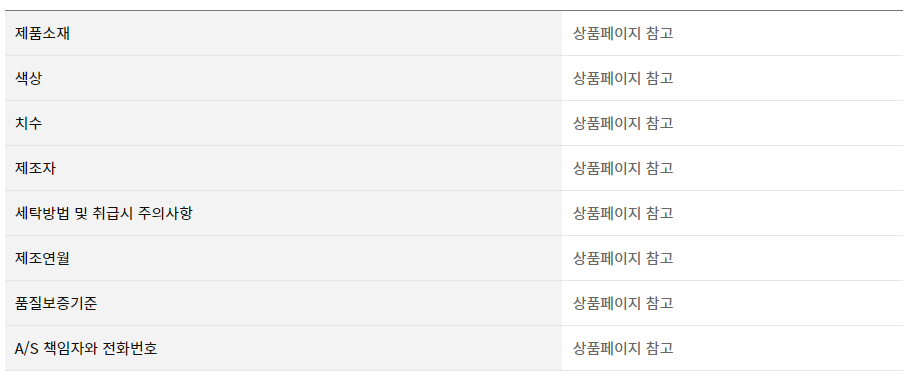Select the 제조연월 row label
This screenshot has width=908, height=382.
coord(42,258)
